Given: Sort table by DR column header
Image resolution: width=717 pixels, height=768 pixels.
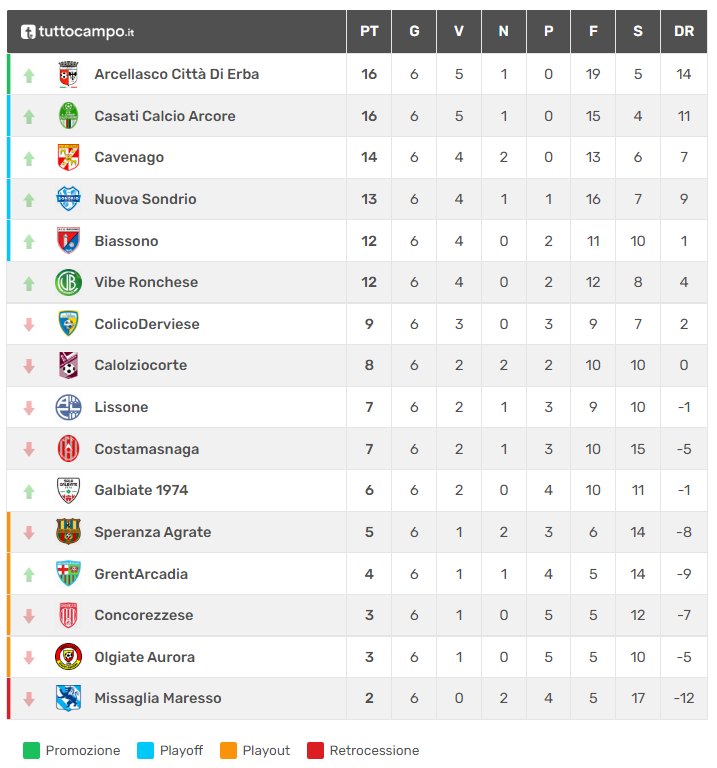Looking at the screenshot, I should [684, 32].
